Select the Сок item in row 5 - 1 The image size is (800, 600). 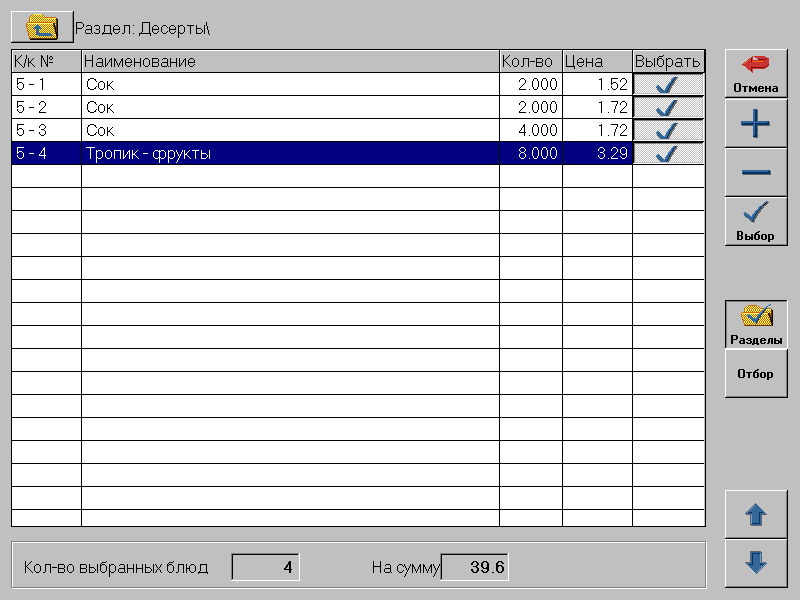pos(290,84)
